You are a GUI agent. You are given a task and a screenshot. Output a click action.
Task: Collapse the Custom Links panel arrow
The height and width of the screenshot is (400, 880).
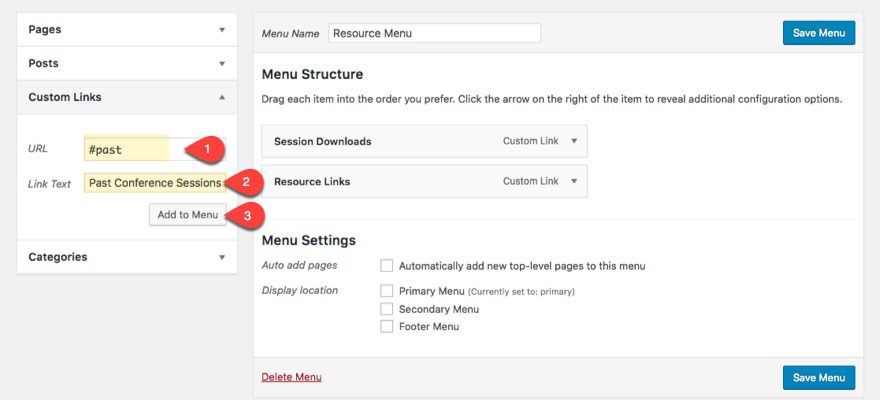click(222, 98)
